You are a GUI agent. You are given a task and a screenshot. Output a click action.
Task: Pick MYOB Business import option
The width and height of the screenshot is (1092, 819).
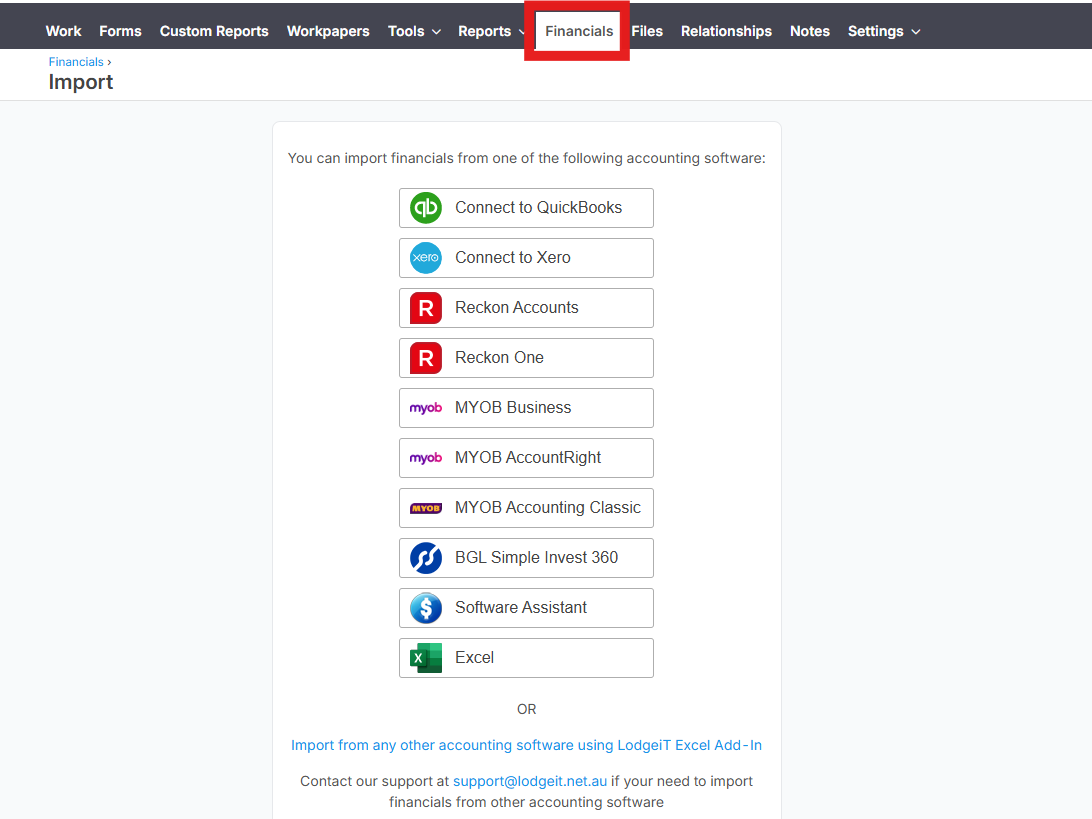(526, 408)
